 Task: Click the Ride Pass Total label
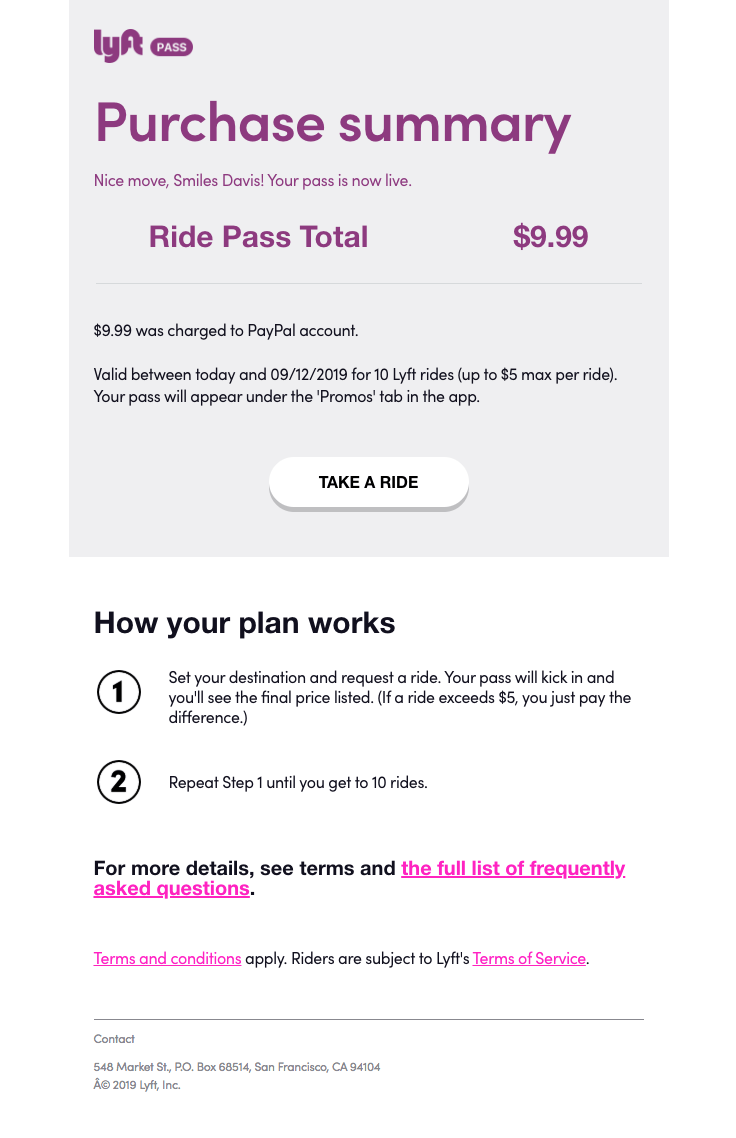coord(258,237)
